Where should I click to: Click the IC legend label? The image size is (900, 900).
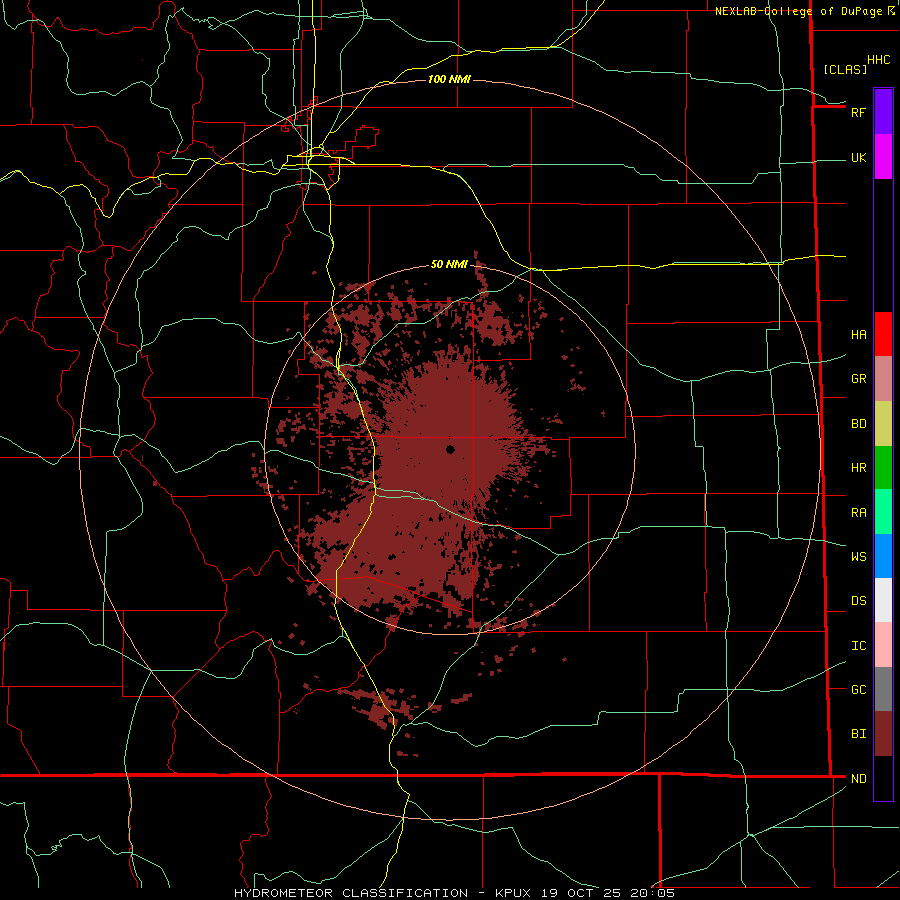[x=858, y=645]
